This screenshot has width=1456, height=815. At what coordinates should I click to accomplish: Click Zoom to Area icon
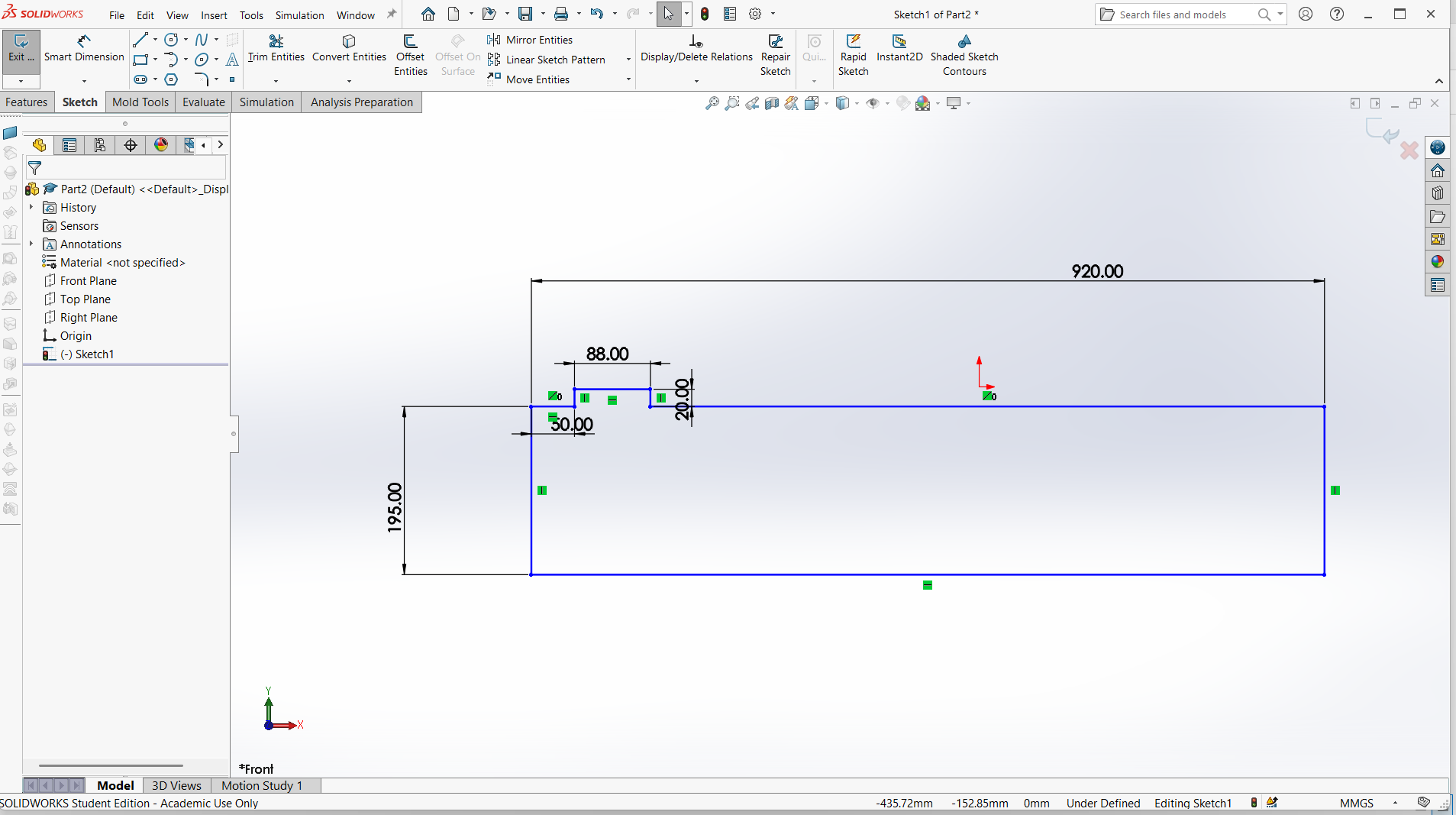[x=731, y=103]
